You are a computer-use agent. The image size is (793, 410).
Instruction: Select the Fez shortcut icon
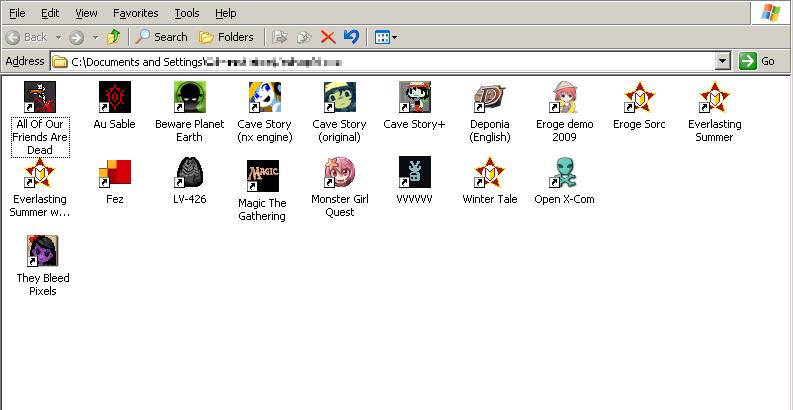(x=115, y=172)
